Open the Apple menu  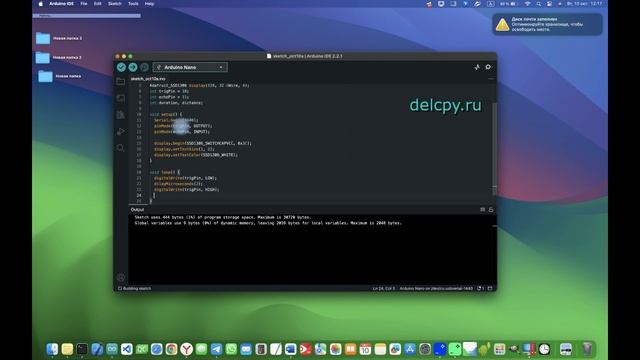pyautogui.click(x=40, y=4)
